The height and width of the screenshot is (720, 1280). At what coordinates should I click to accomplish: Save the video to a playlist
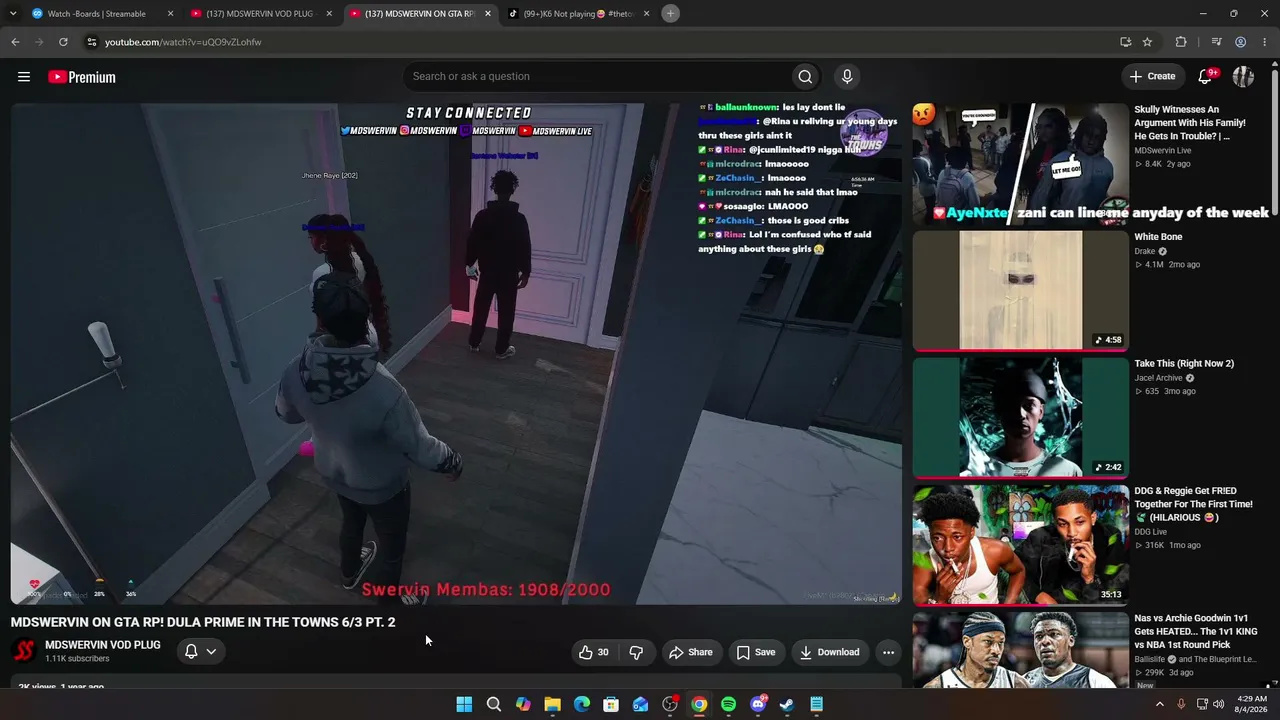[756, 652]
